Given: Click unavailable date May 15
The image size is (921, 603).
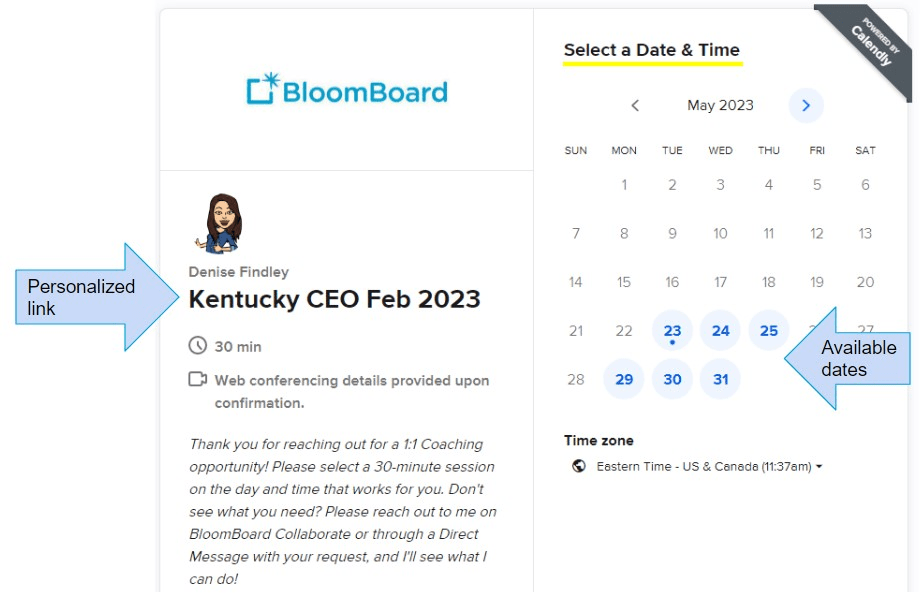Looking at the screenshot, I should click(x=624, y=282).
